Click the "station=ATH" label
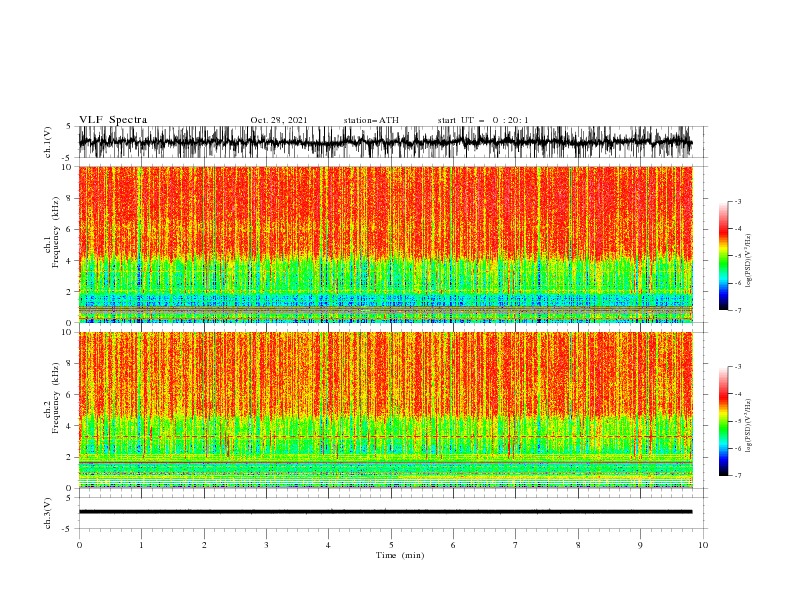Image resolution: width=792 pixels, height=612 pixels. coord(371,120)
